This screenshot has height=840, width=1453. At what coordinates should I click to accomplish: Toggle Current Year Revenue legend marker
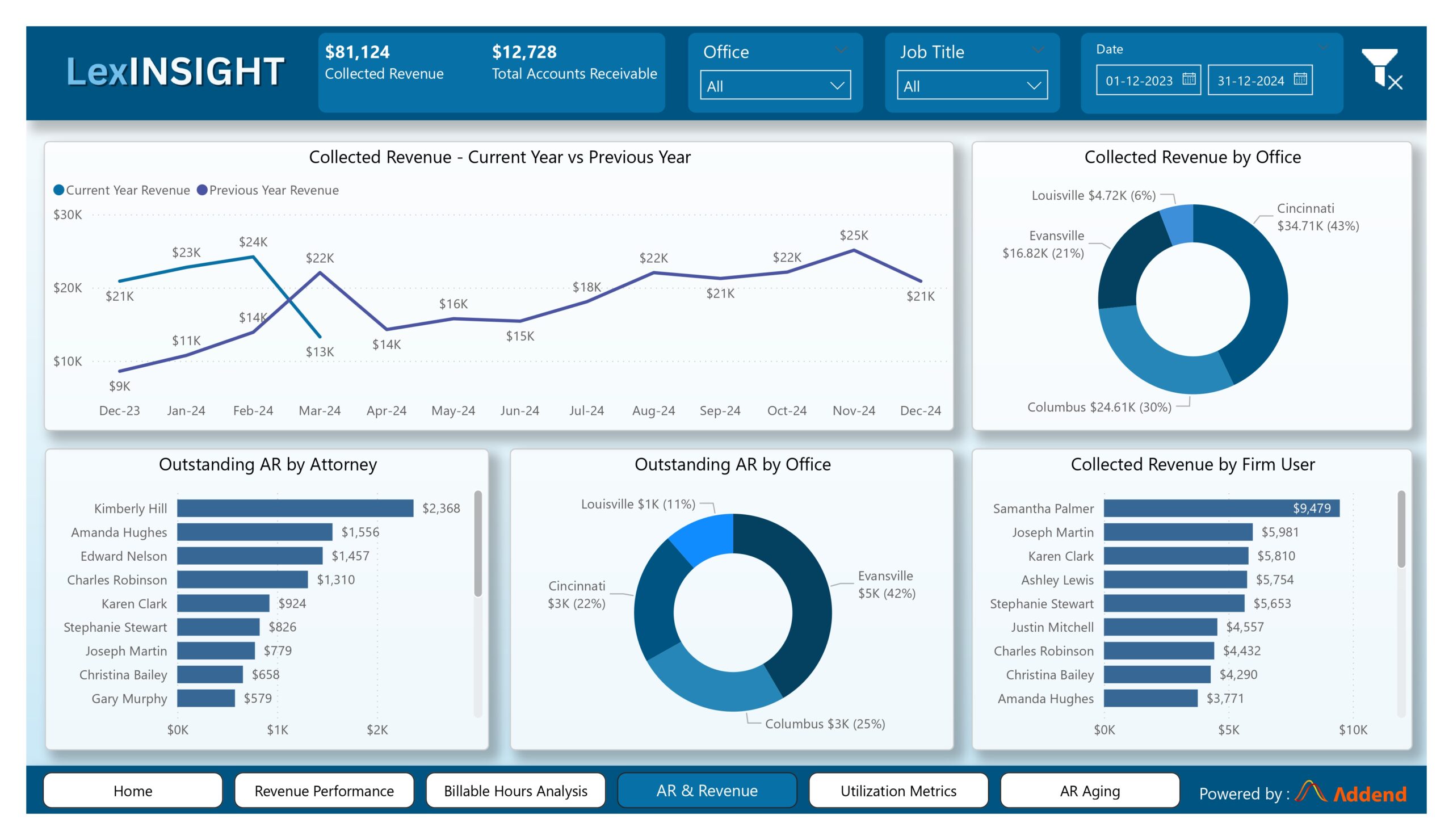pos(59,190)
